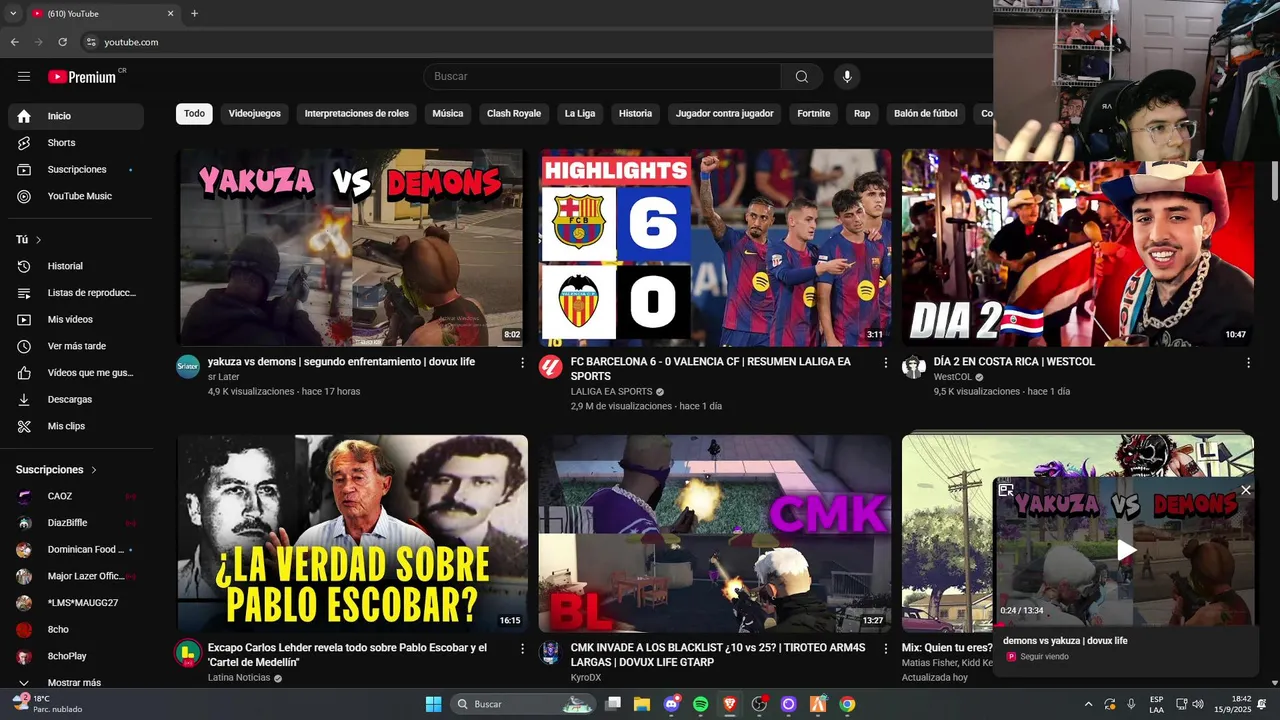Image resolution: width=1280 pixels, height=720 pixels.
Task: Click the search magnifier button
Action: click(802, 77)
